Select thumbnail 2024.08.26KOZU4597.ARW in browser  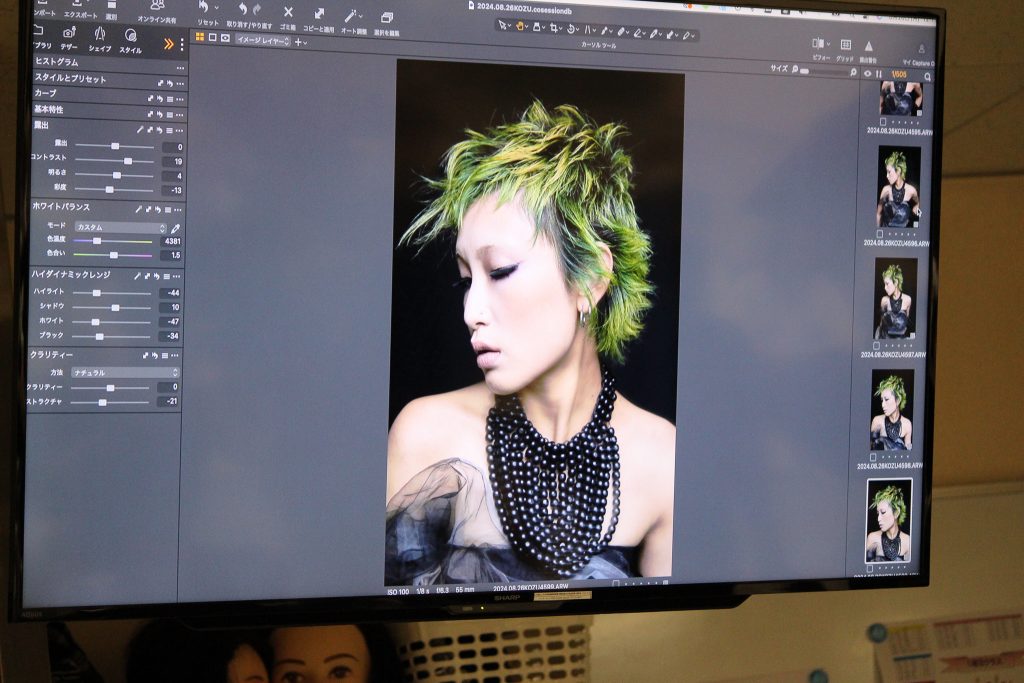895,298
